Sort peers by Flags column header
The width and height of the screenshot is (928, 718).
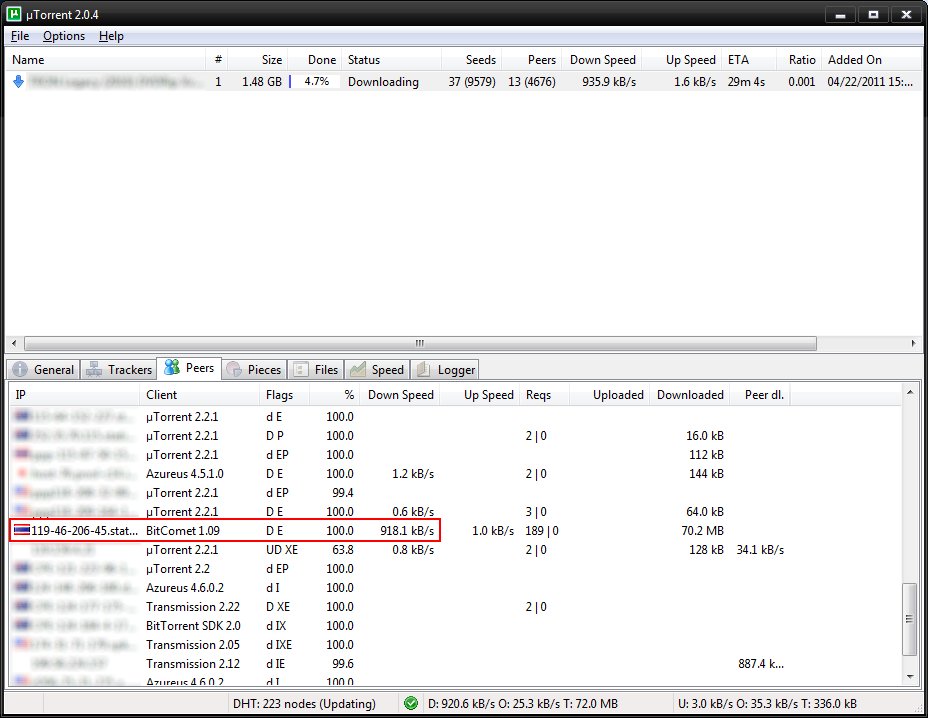(280, 395)
